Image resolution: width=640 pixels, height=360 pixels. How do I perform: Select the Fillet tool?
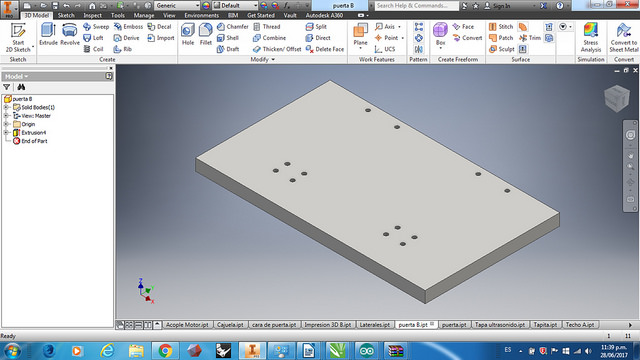pos(206,34)
